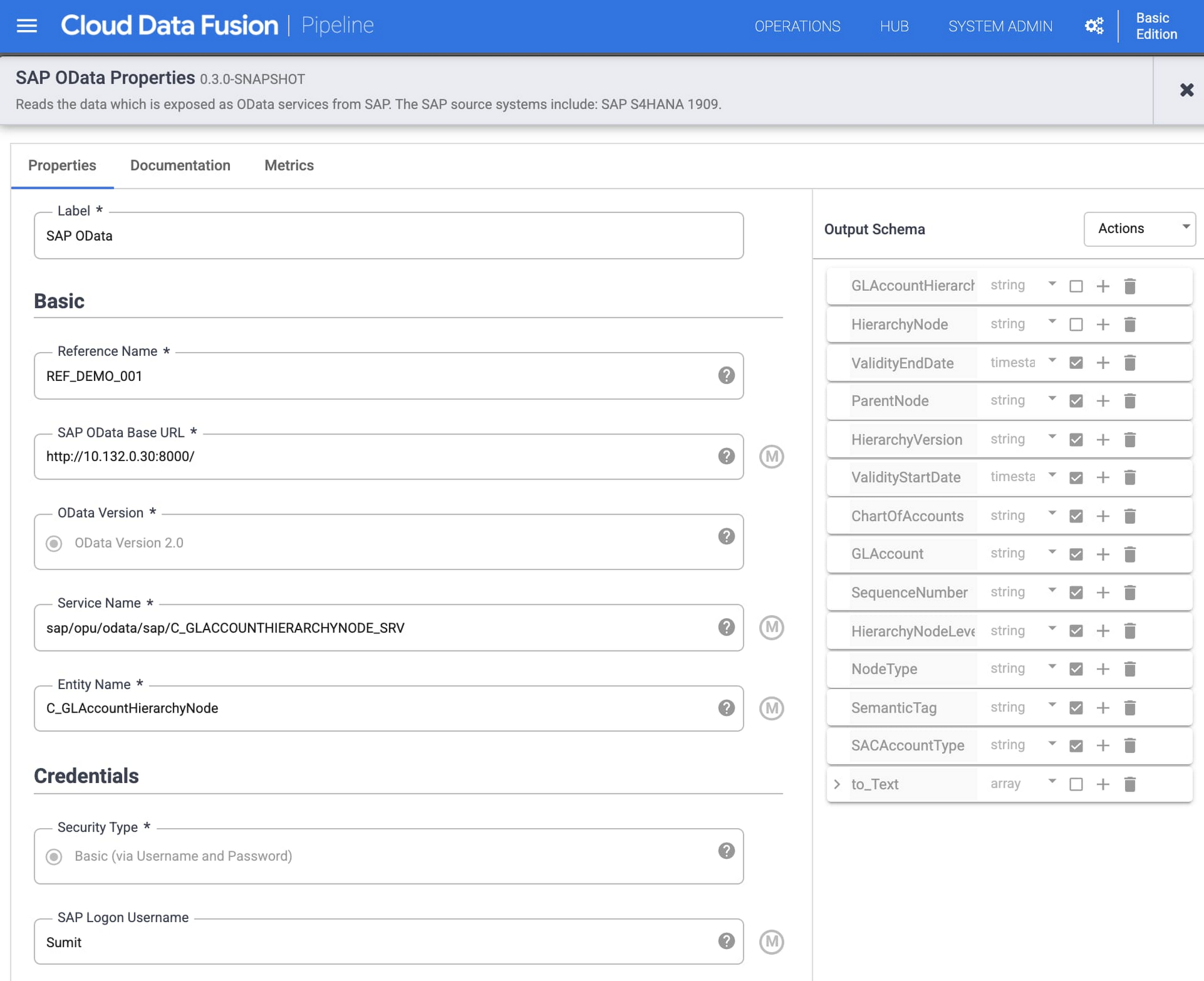Open the SYSTEM ADMIN menu
1204x981 pixels.
point(1000,26)
